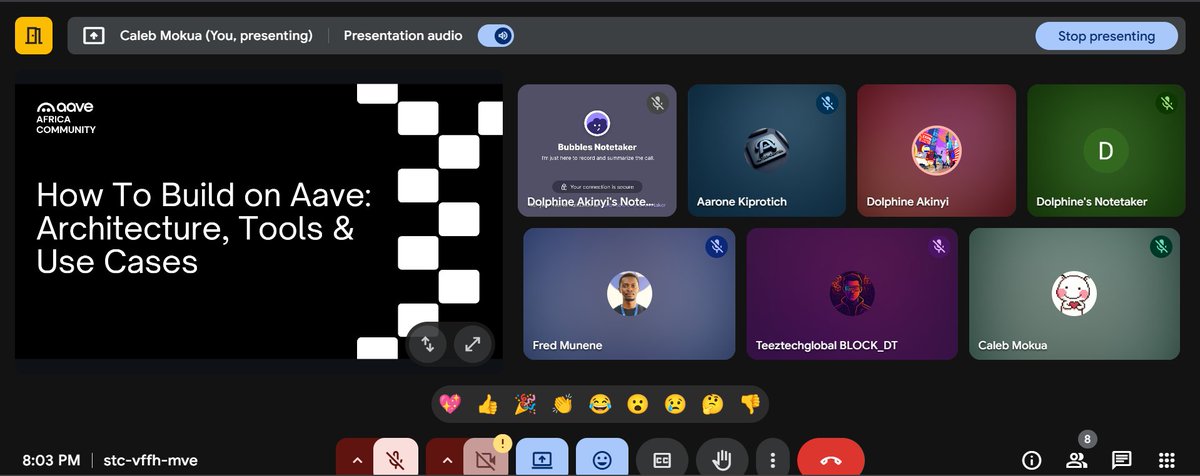Screen dimensions: 1200x476
Task: Swap presentation tile with the arrows icon
Action: click(x=427, y=344)
